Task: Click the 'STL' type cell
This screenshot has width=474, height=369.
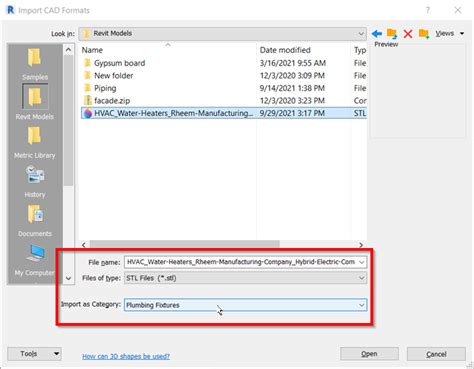Action: [360, 113]
